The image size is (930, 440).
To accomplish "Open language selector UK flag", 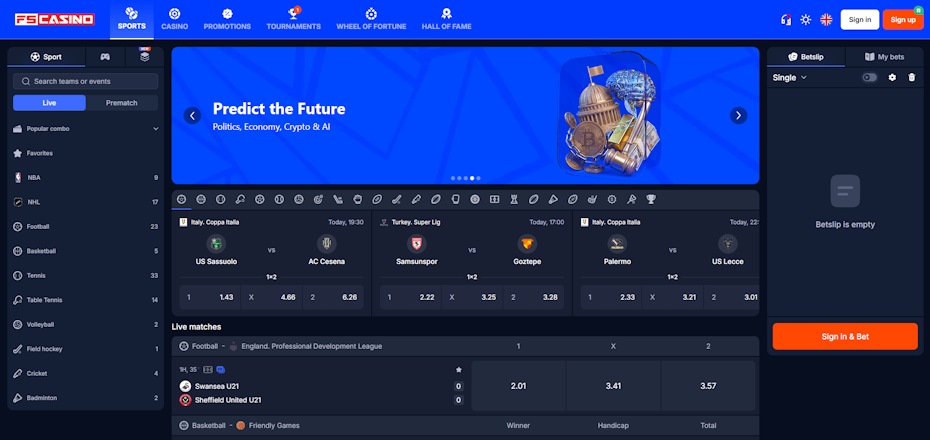I will pos(826,20).
